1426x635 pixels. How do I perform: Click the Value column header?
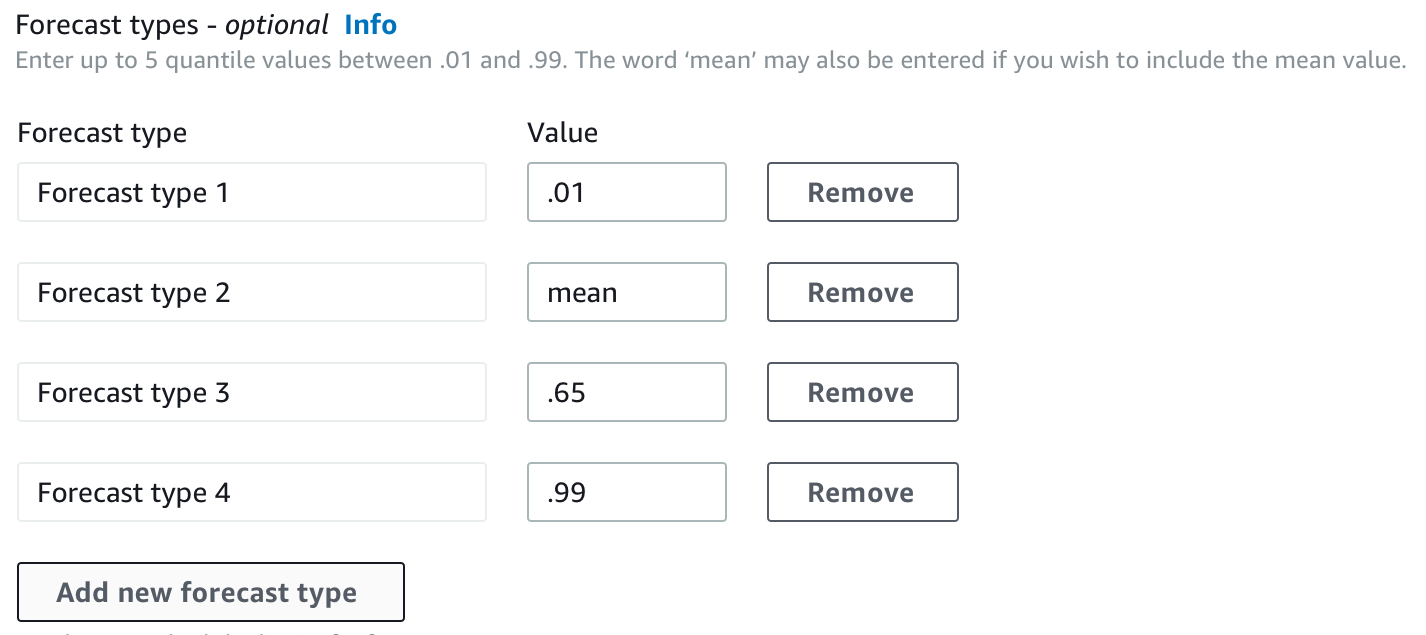tap(562, 132)
